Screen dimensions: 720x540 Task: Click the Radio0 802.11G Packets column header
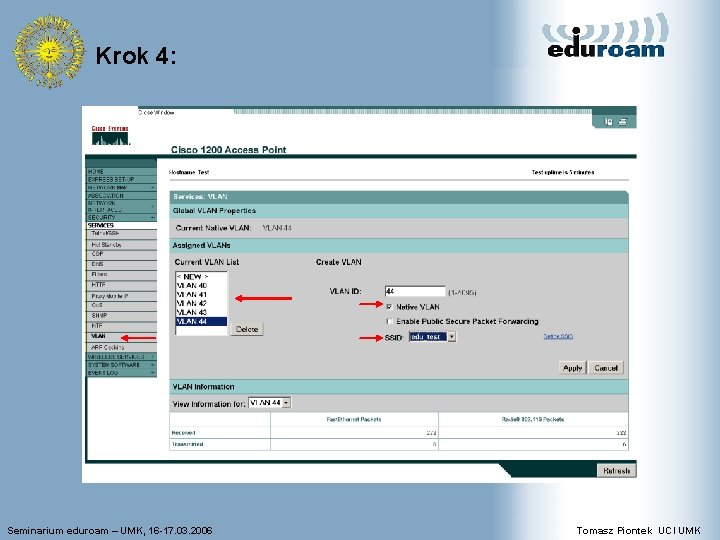pos(533,419)
